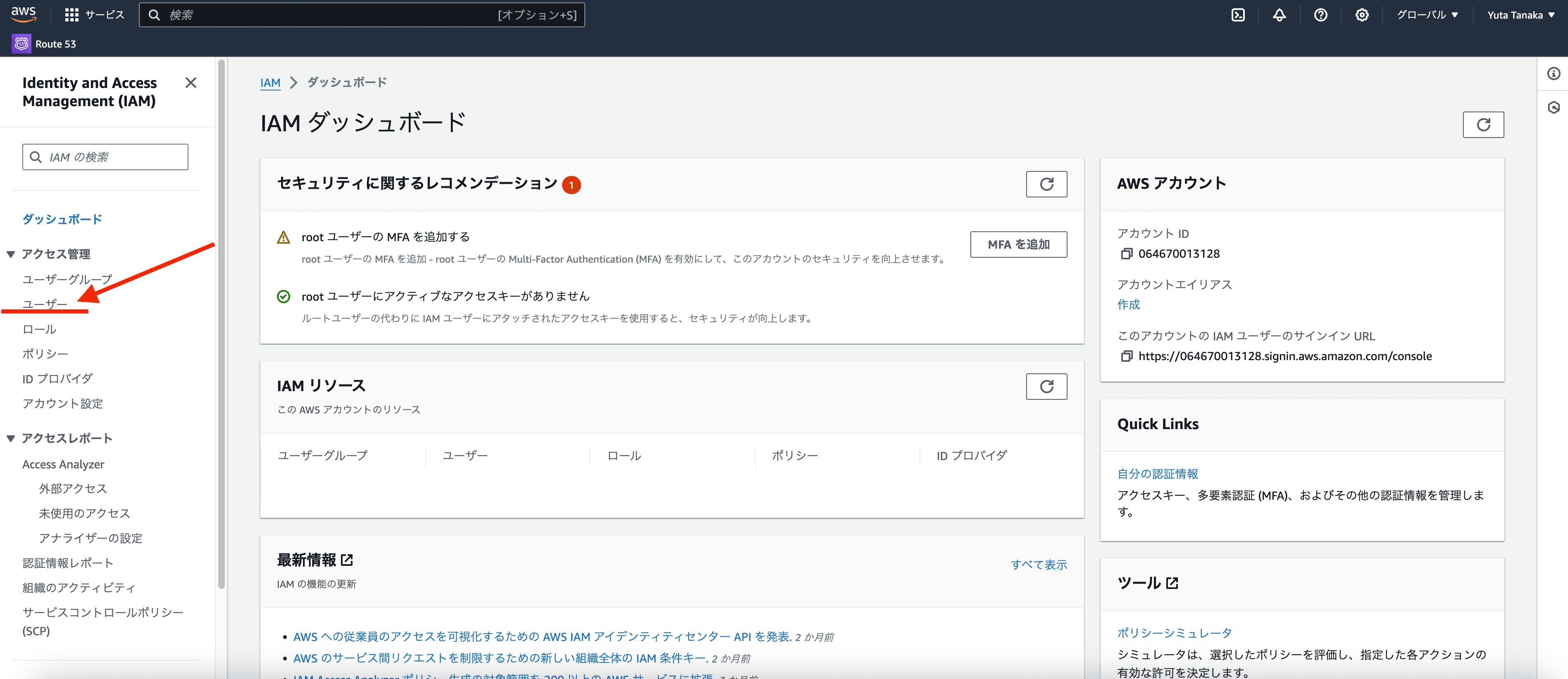Open the Yuta Tanaka account menu
1568x679 pixels.
tap(1520, 14)
